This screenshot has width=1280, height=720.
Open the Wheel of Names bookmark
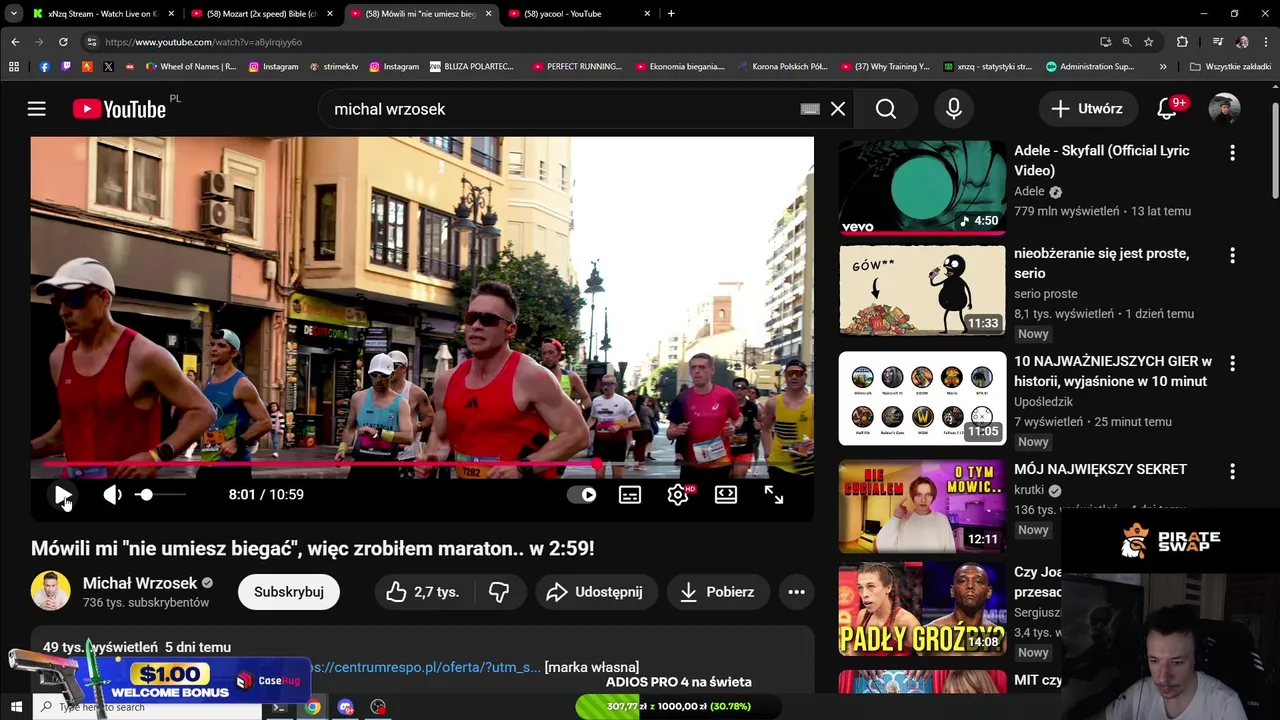(191, 67)
